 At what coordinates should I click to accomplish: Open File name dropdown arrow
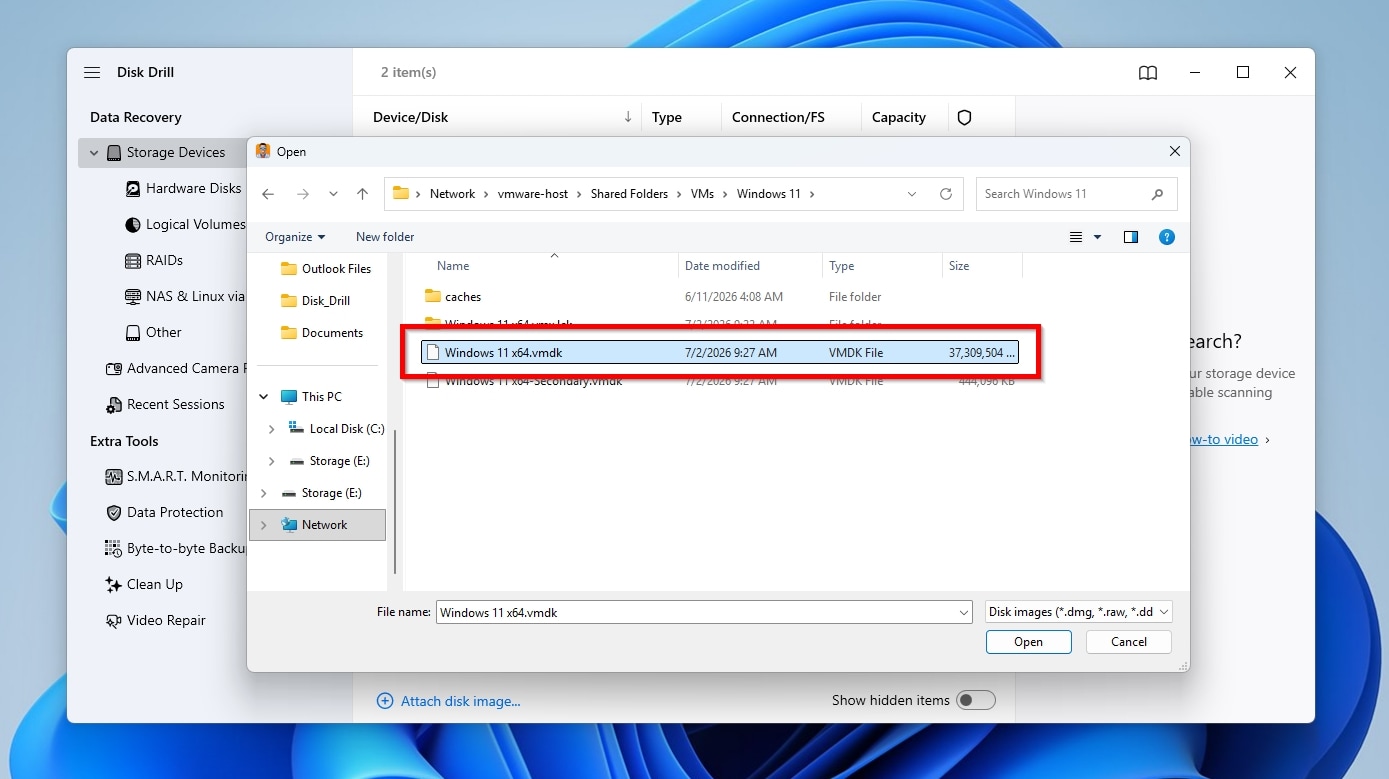964,612
